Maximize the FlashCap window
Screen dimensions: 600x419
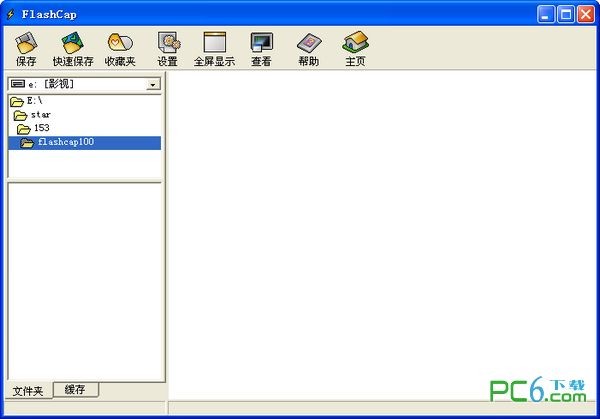566,15
